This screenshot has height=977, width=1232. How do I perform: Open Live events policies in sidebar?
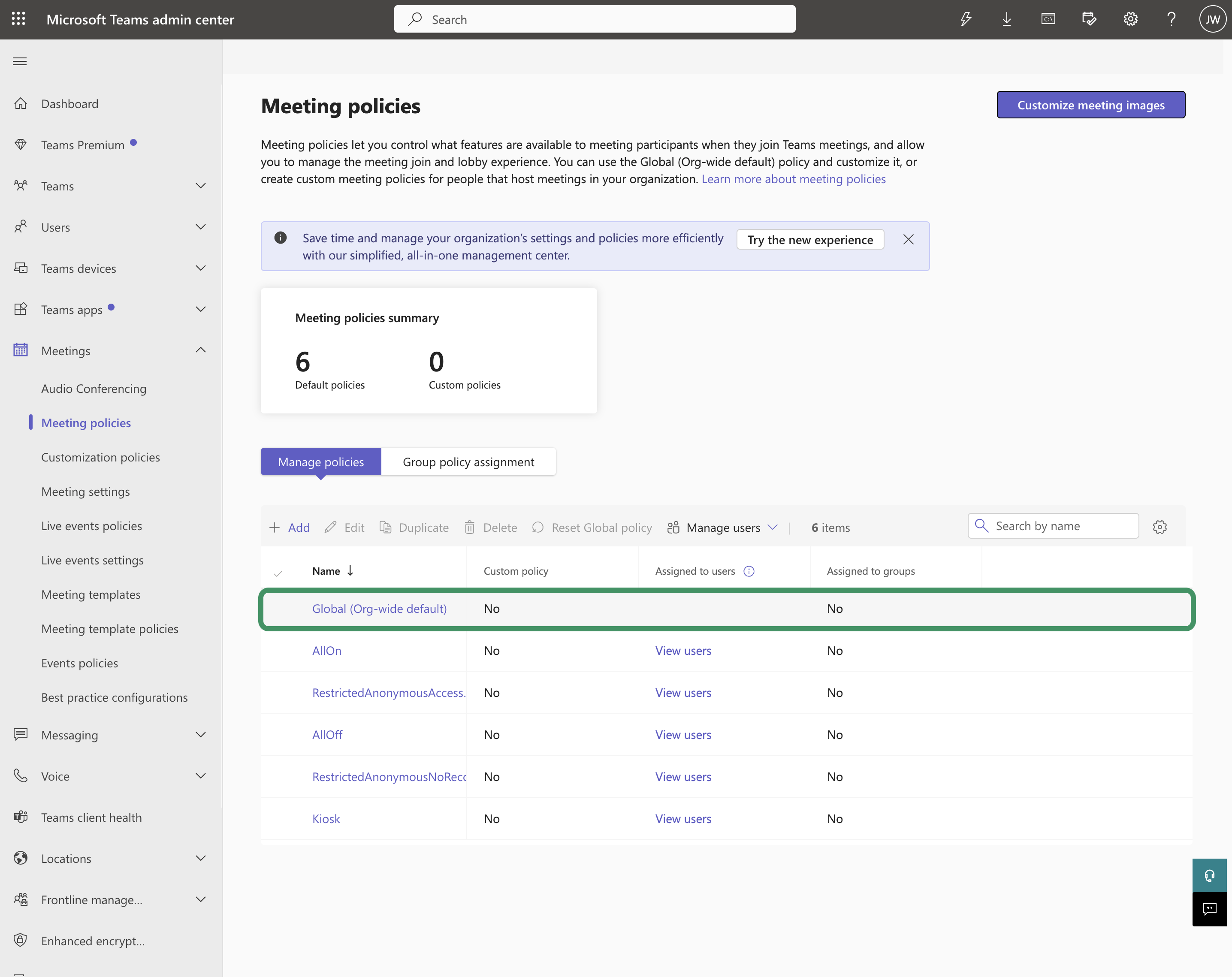(x=91, y=526)
